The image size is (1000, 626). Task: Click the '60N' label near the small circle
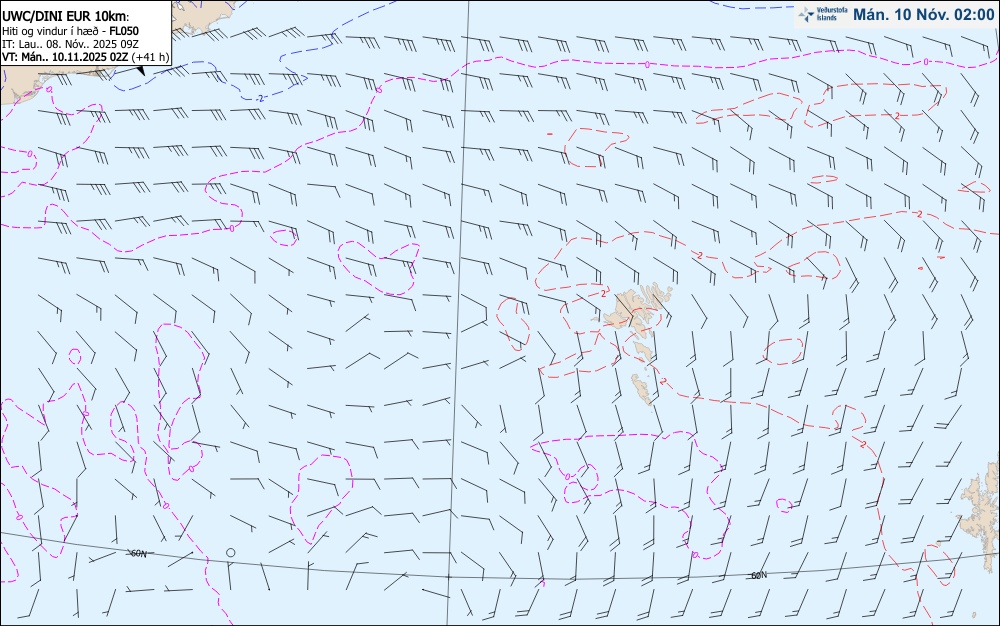tap(138, 553)
